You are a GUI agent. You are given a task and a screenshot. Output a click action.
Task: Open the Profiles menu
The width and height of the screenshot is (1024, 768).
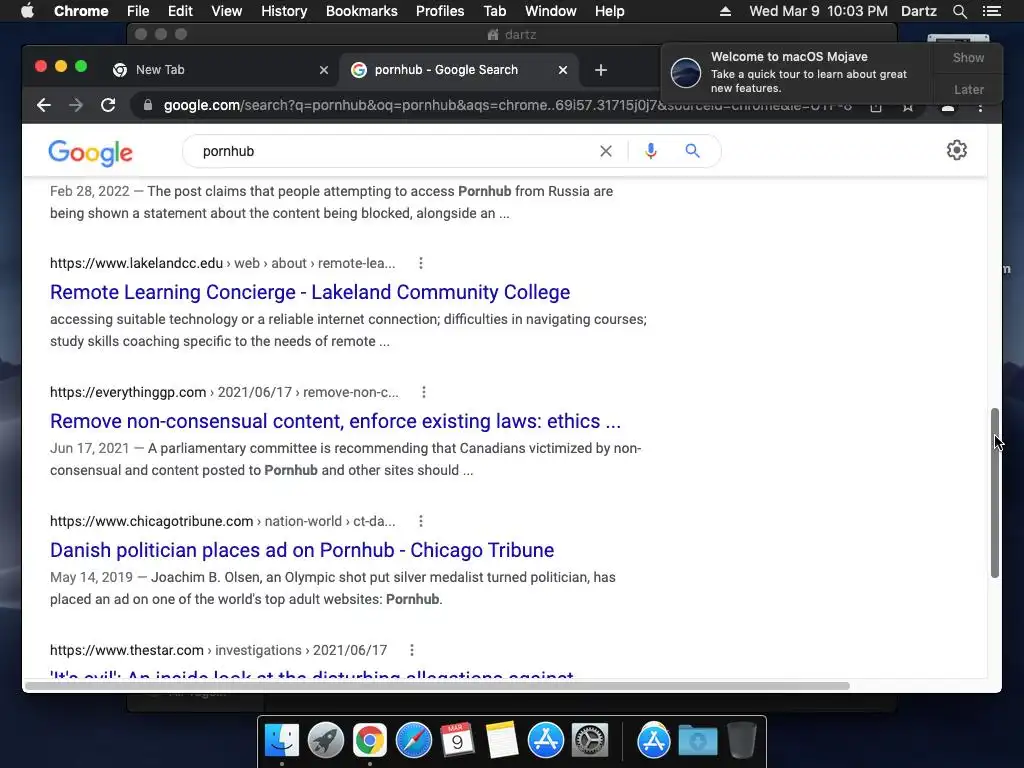(x=440, y=11)
